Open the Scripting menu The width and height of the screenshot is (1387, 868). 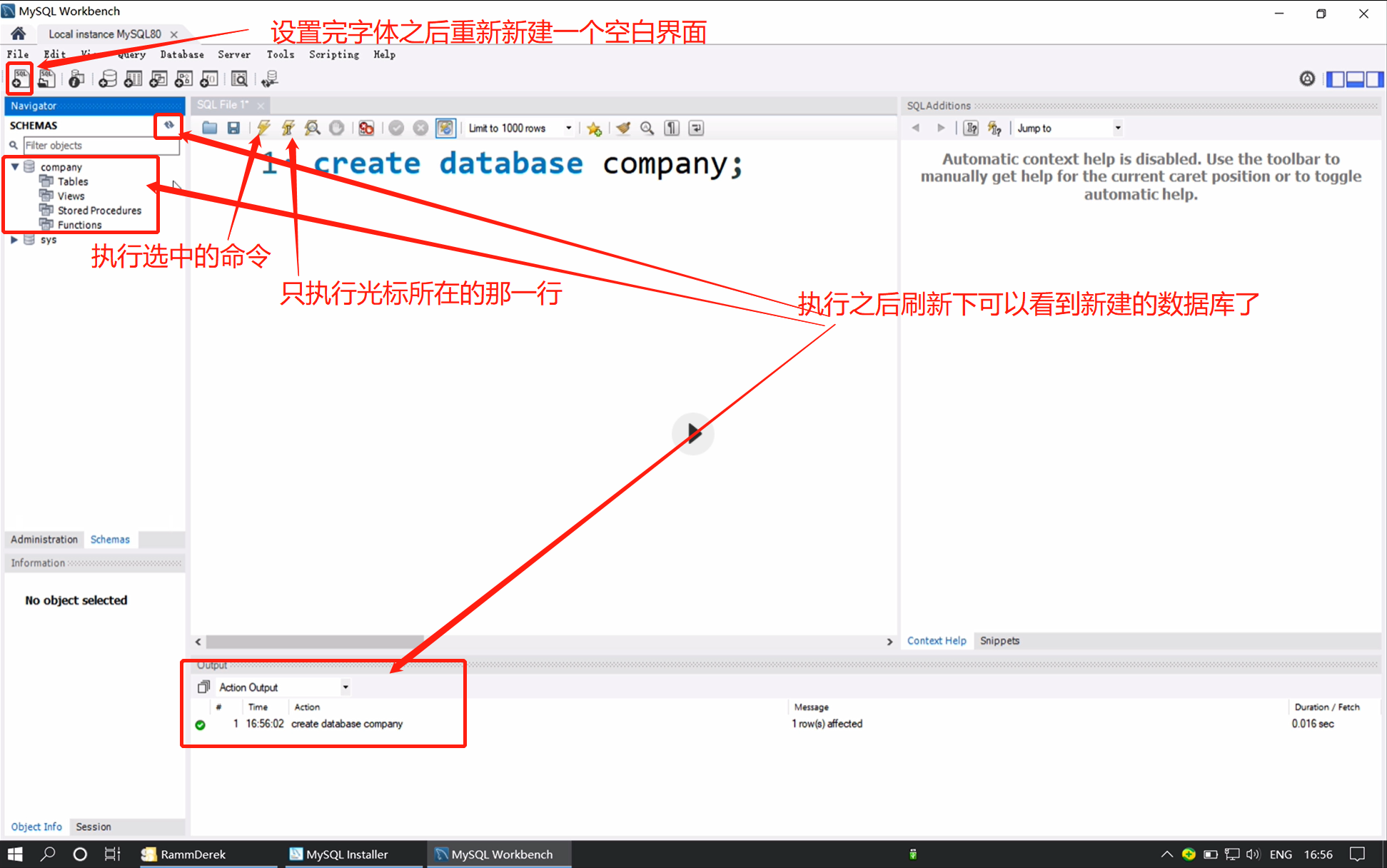(x=334, y=54)
